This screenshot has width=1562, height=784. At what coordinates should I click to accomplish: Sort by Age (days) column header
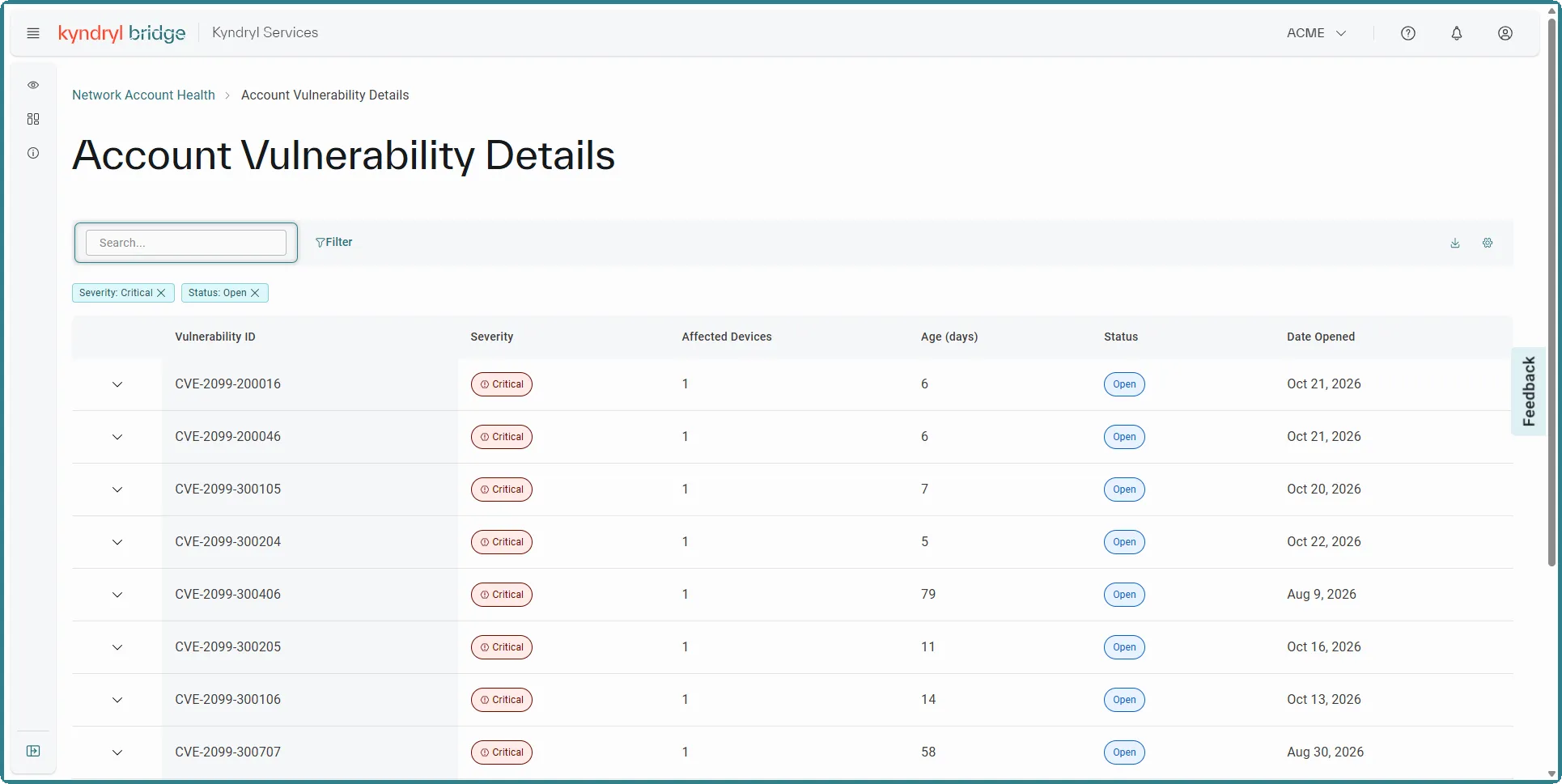949,337
